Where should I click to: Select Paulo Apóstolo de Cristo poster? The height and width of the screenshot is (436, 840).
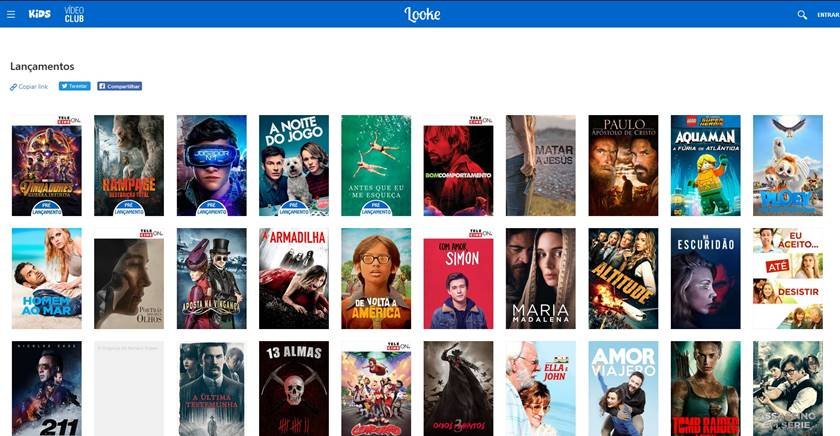click(x=623, y=166)
